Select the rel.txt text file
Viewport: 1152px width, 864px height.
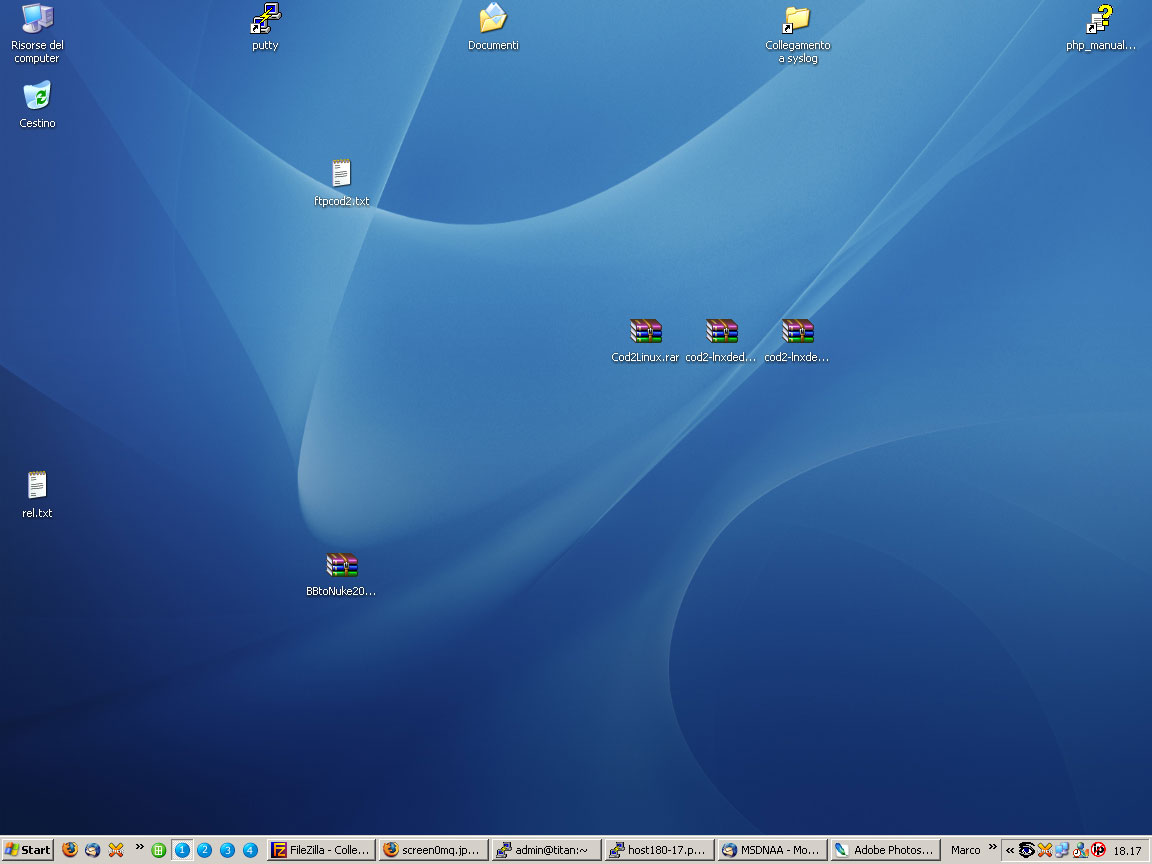tap(37, 486)
